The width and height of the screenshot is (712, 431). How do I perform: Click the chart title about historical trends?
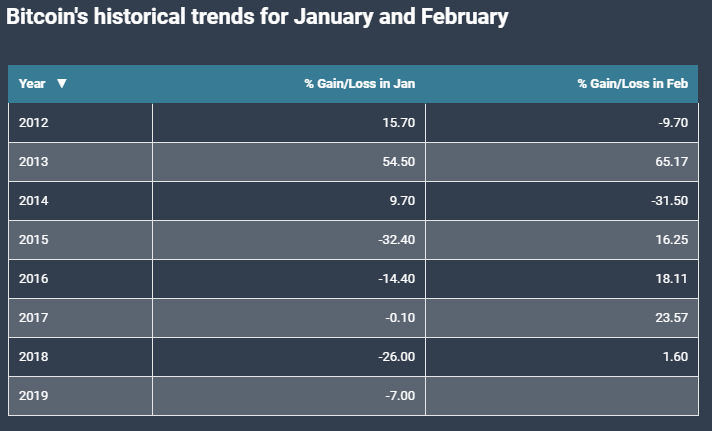pyautogui.click(x=258, y=17)
